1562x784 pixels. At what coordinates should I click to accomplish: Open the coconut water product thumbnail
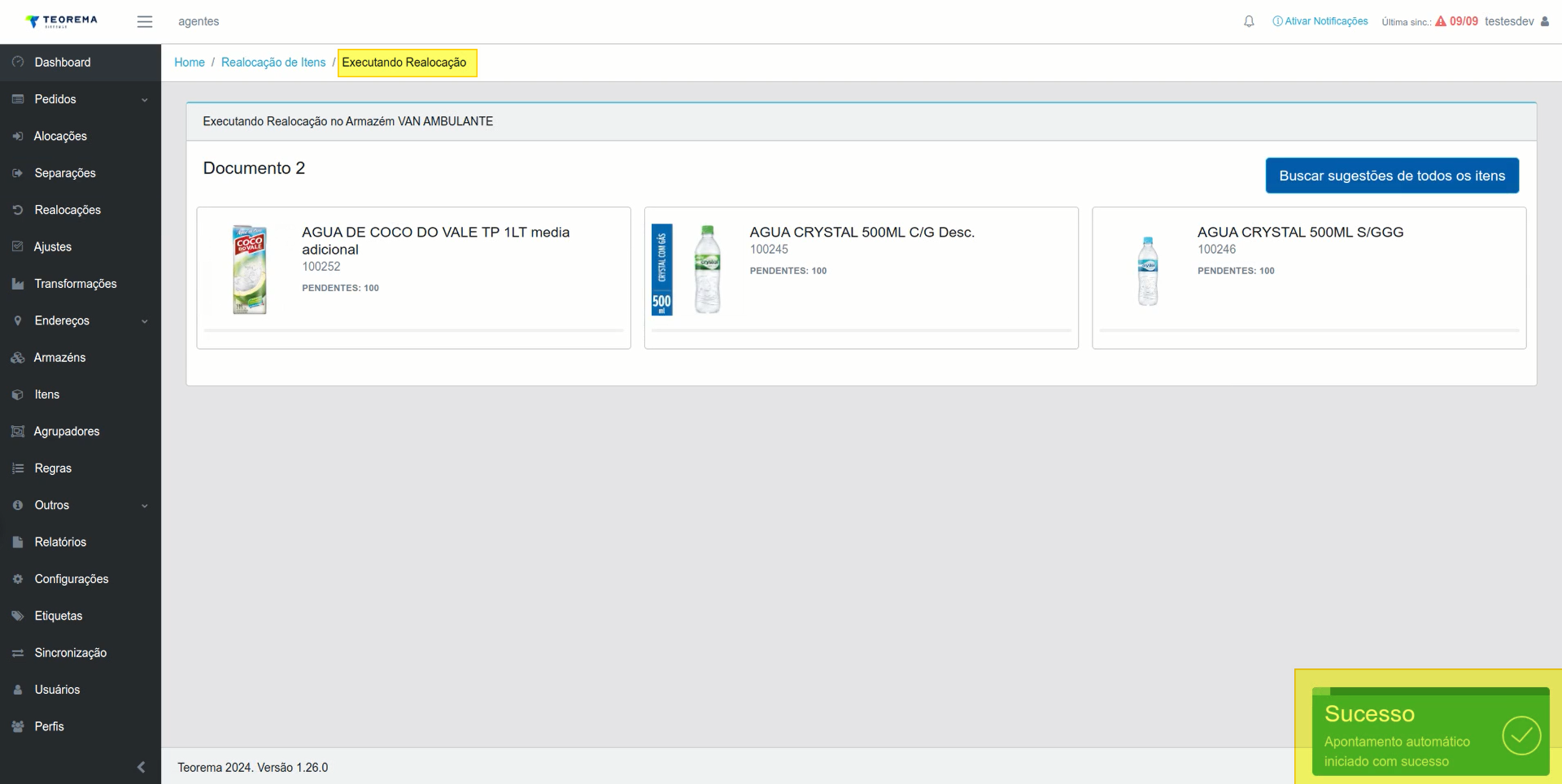click(250, 269)
